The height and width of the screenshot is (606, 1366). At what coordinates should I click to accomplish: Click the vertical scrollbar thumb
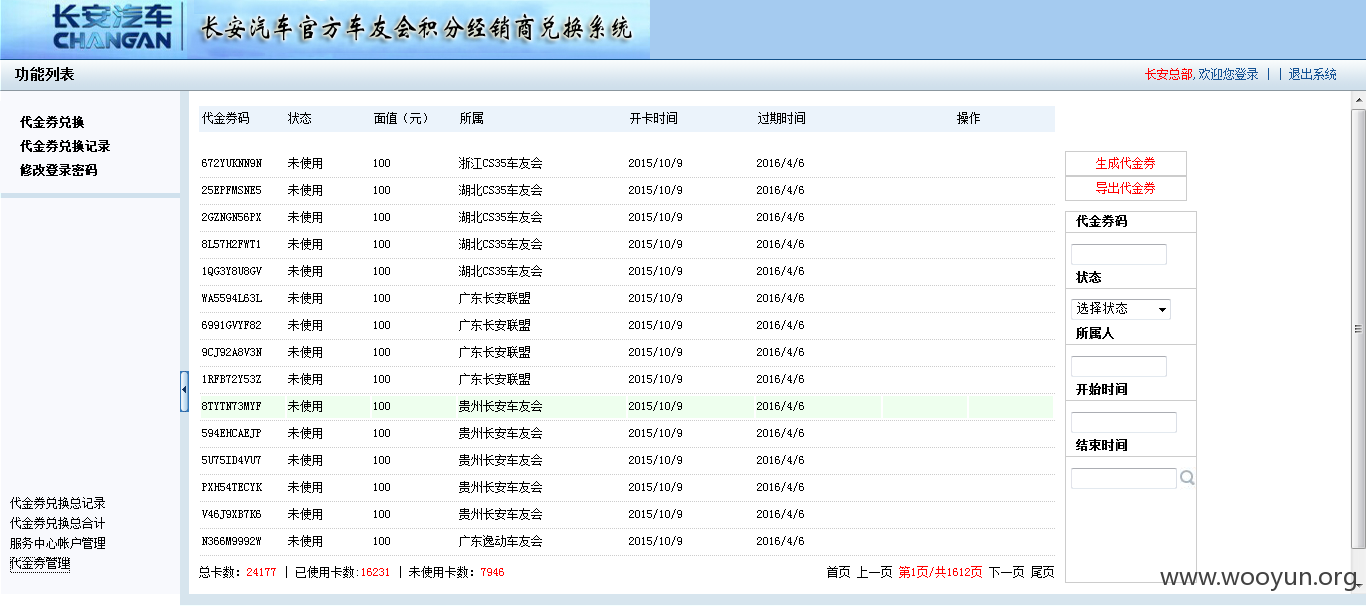1358,328
